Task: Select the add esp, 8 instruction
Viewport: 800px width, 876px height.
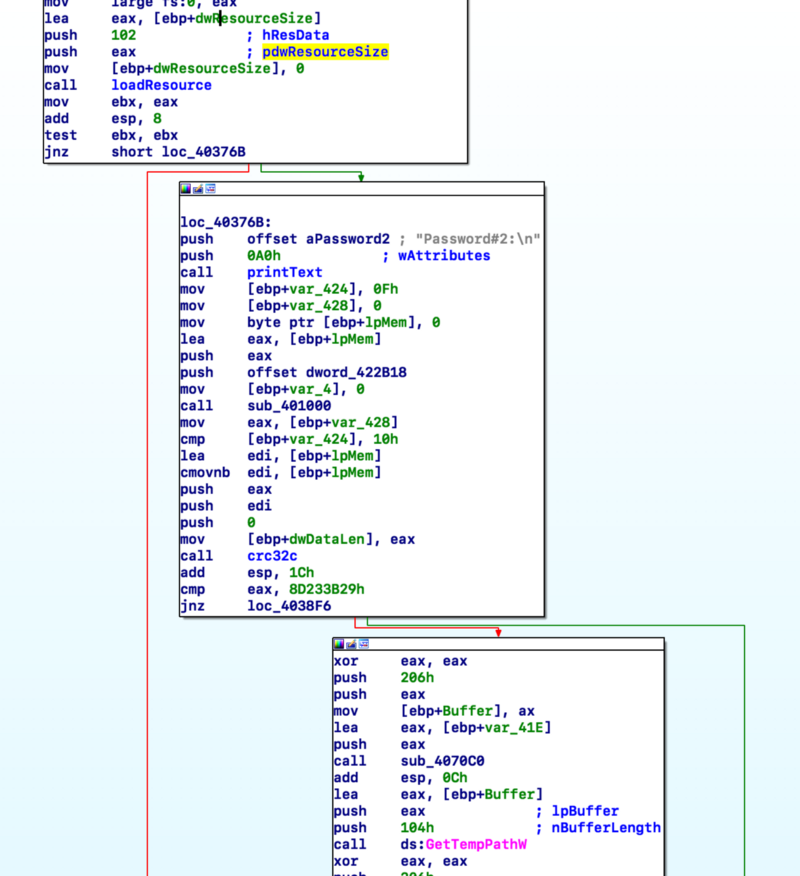Action: tap(103, 119)
